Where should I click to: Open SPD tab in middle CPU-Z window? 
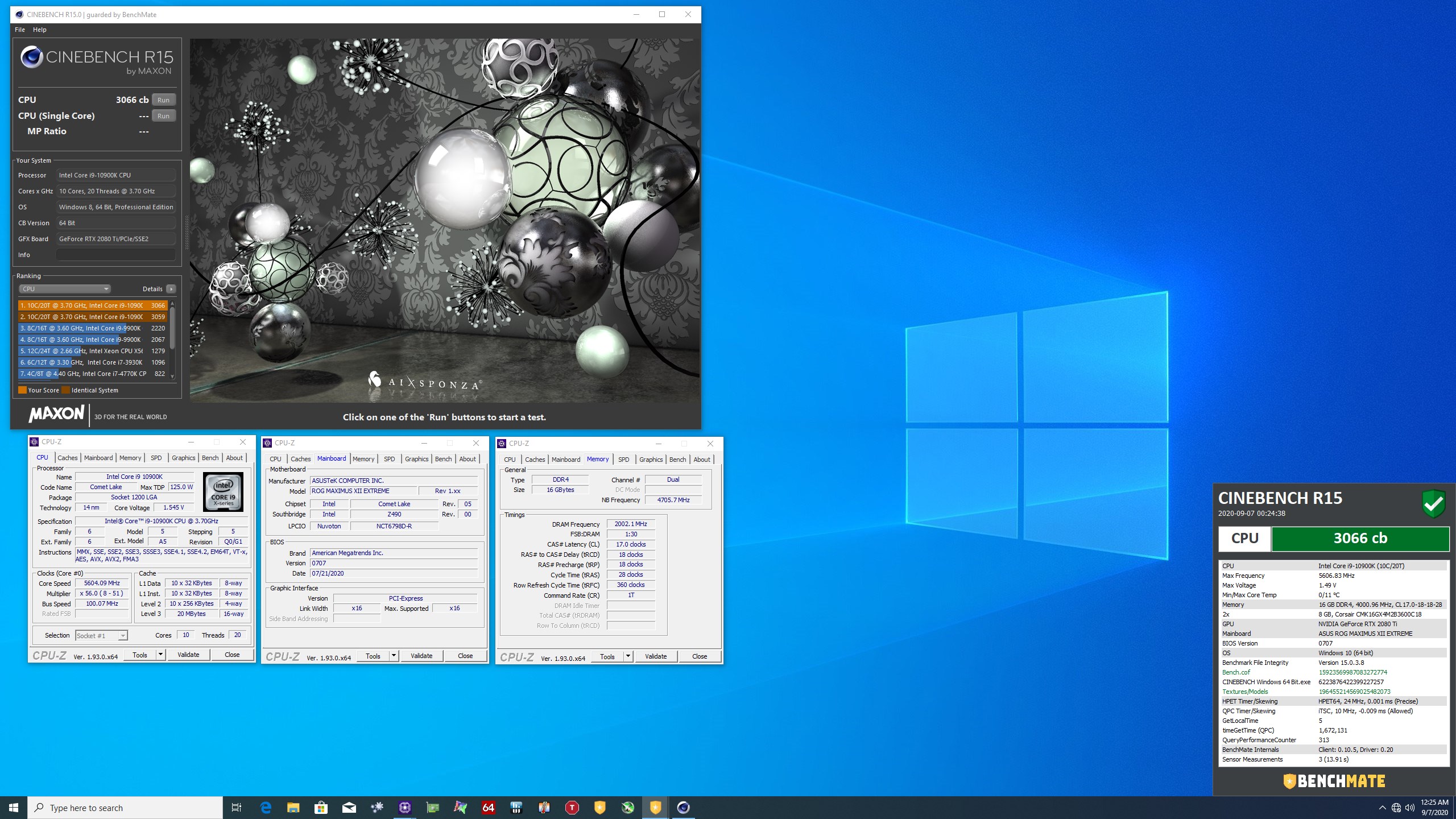389,459
